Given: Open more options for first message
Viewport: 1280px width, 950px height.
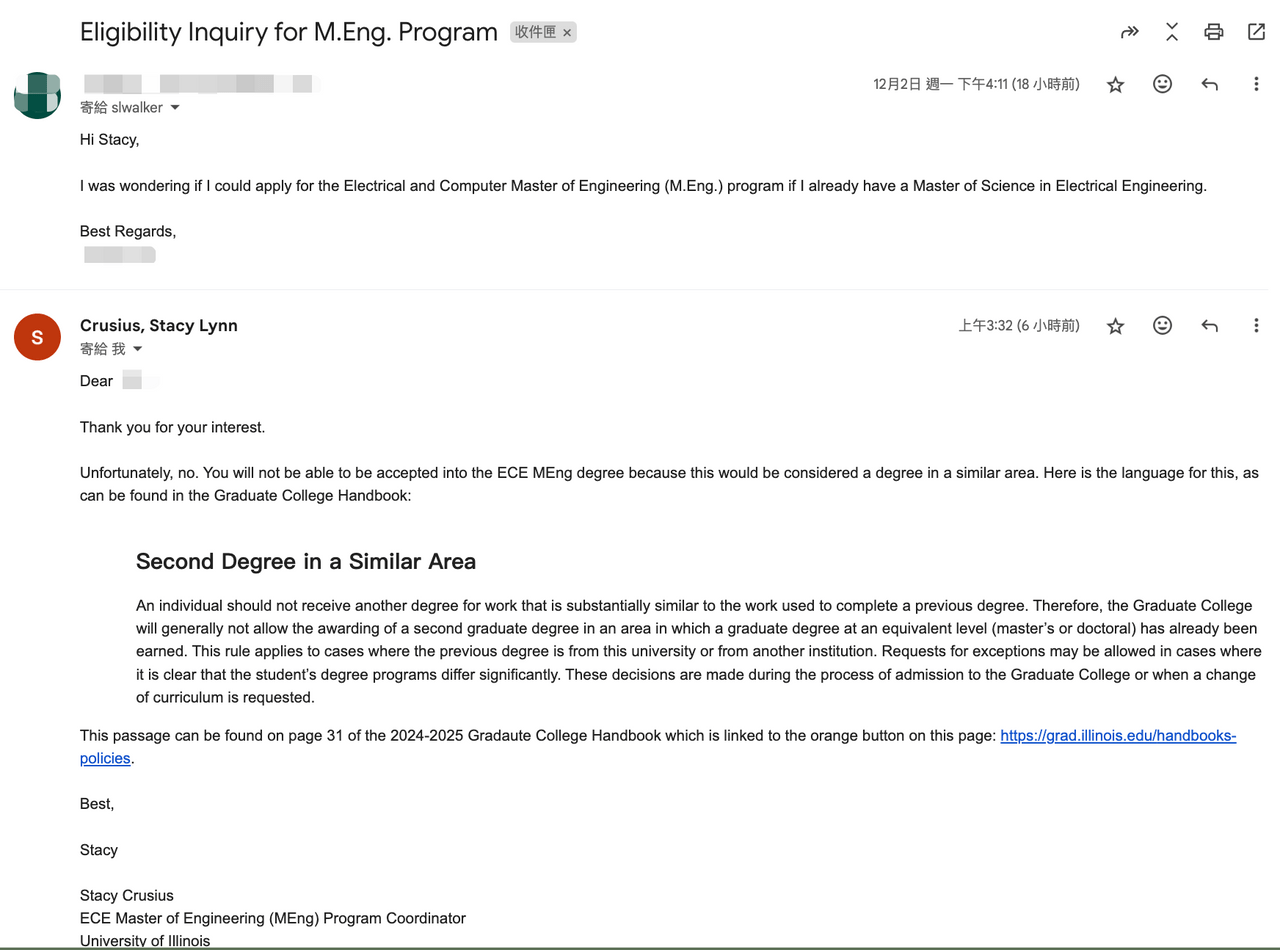Looking at the screenshot, I should [x=1256, y=85].
